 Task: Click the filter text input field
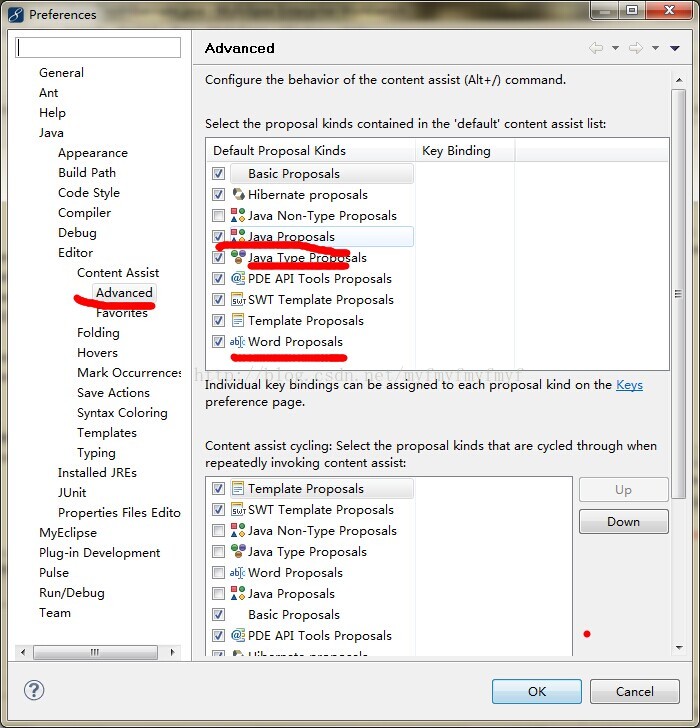click(98, 47)
